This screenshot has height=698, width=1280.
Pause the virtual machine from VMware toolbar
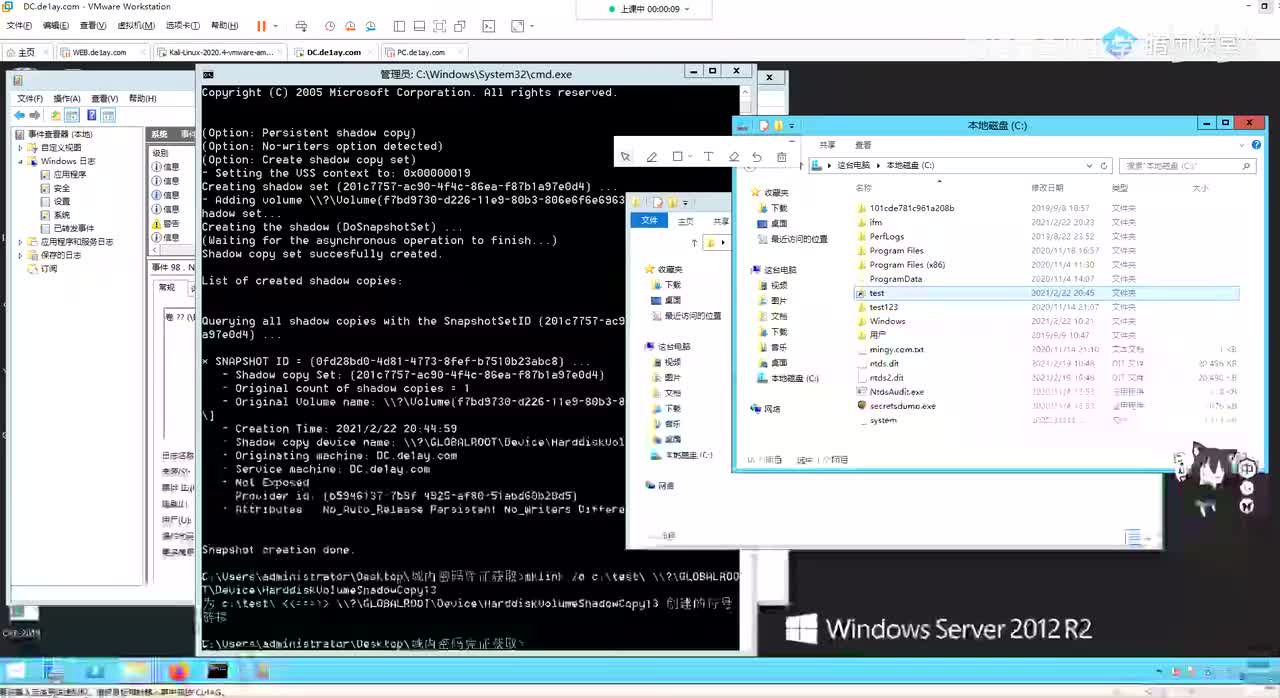coord(262,26)
